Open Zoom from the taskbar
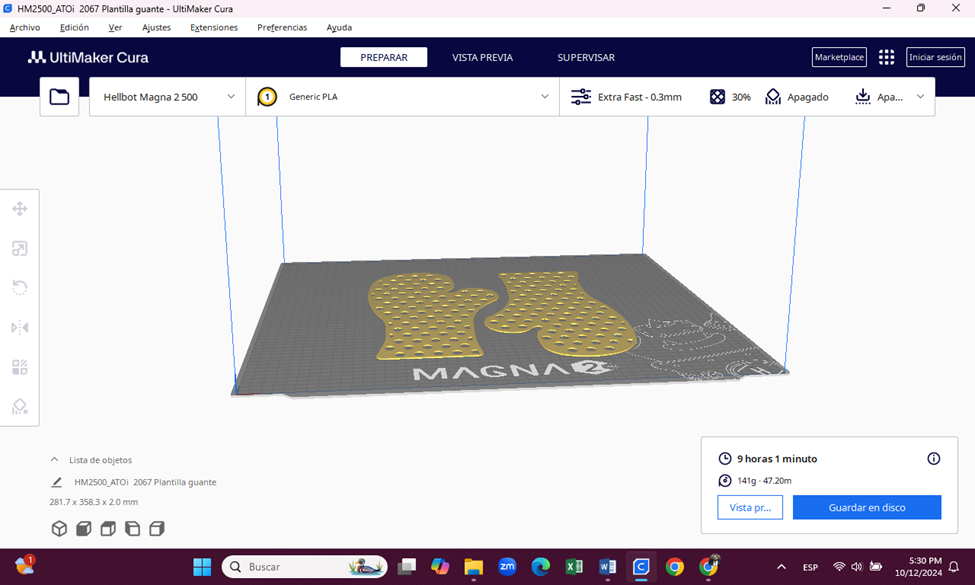 click(507, 566)
